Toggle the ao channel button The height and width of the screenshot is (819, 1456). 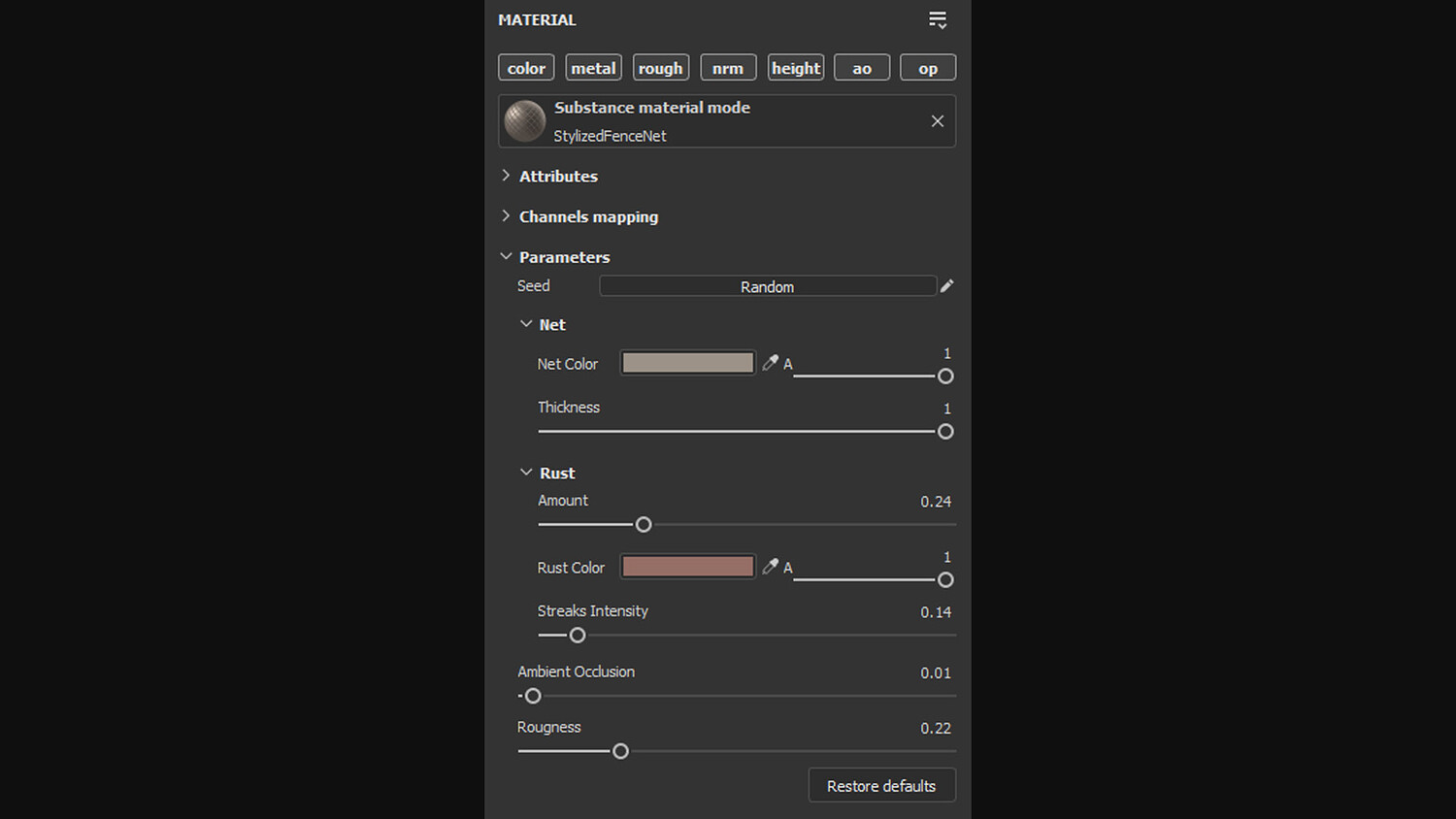[x=862, y=68]
